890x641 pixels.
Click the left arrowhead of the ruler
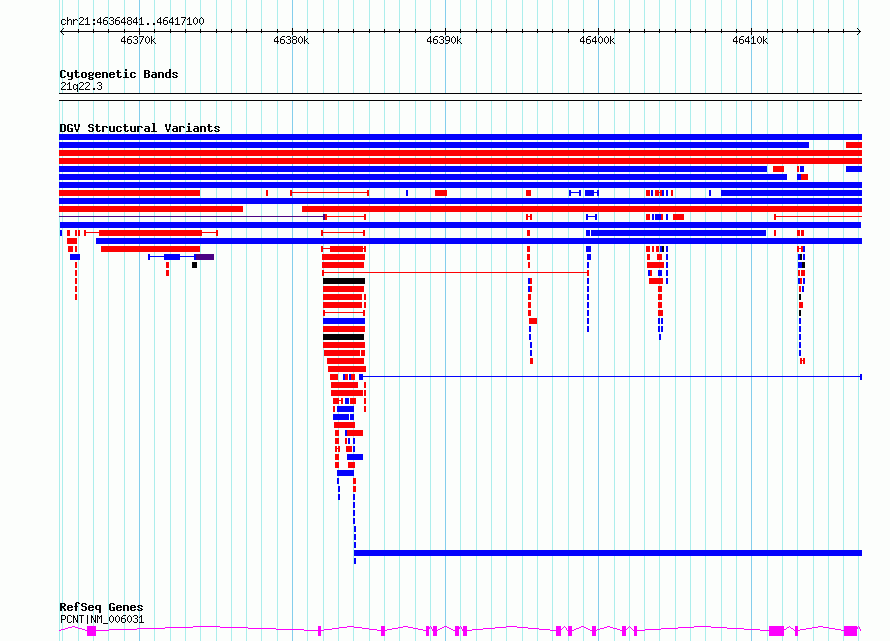(62, 32)
